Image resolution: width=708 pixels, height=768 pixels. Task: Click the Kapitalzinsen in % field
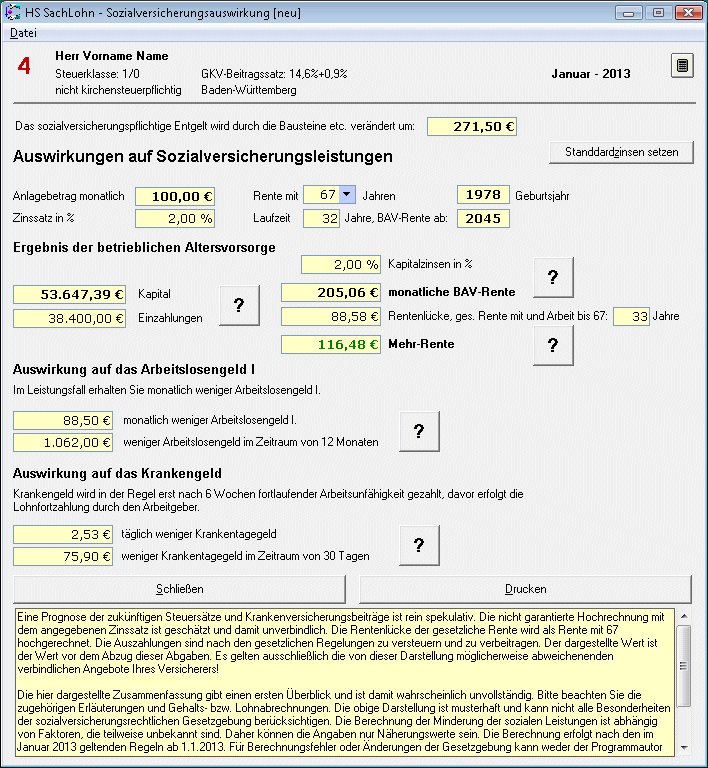pyautogui.click(x=340, y=264)
